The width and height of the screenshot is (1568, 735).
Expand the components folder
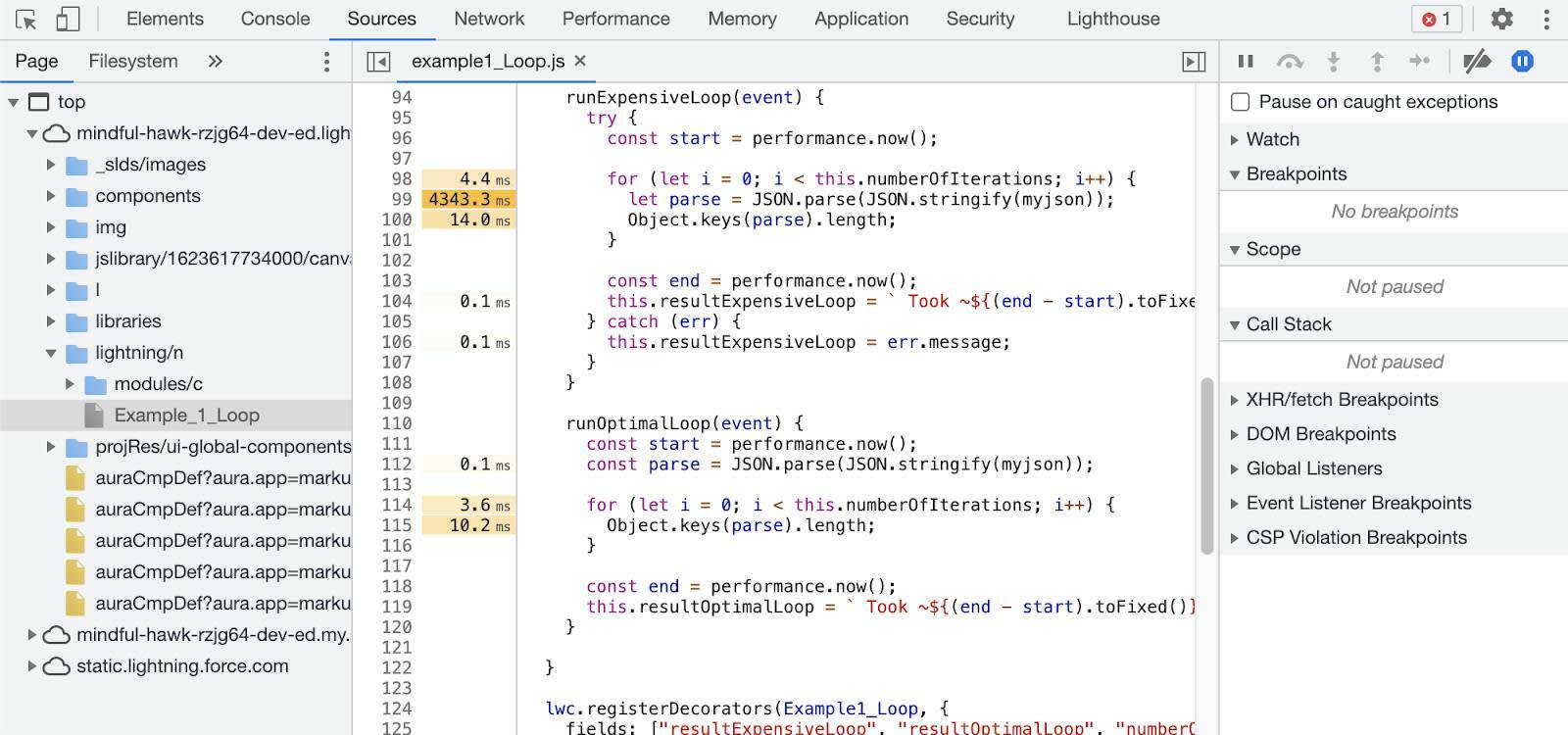(51, 196)
